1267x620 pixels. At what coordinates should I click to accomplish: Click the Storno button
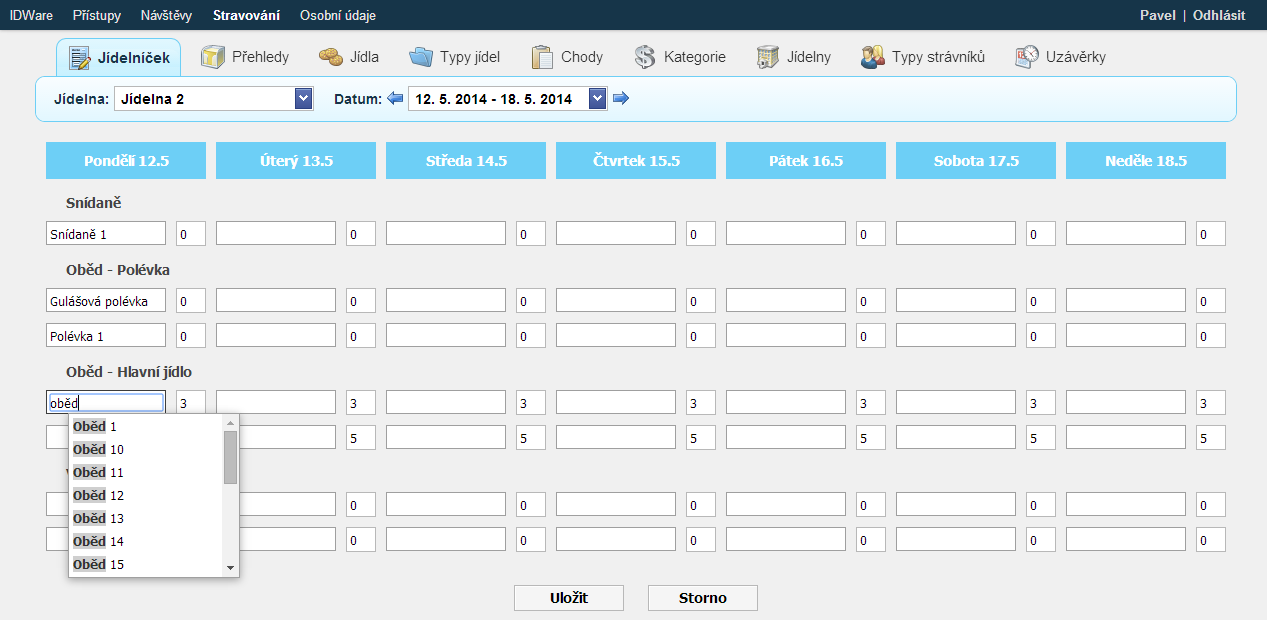click(x=702, y=598)
